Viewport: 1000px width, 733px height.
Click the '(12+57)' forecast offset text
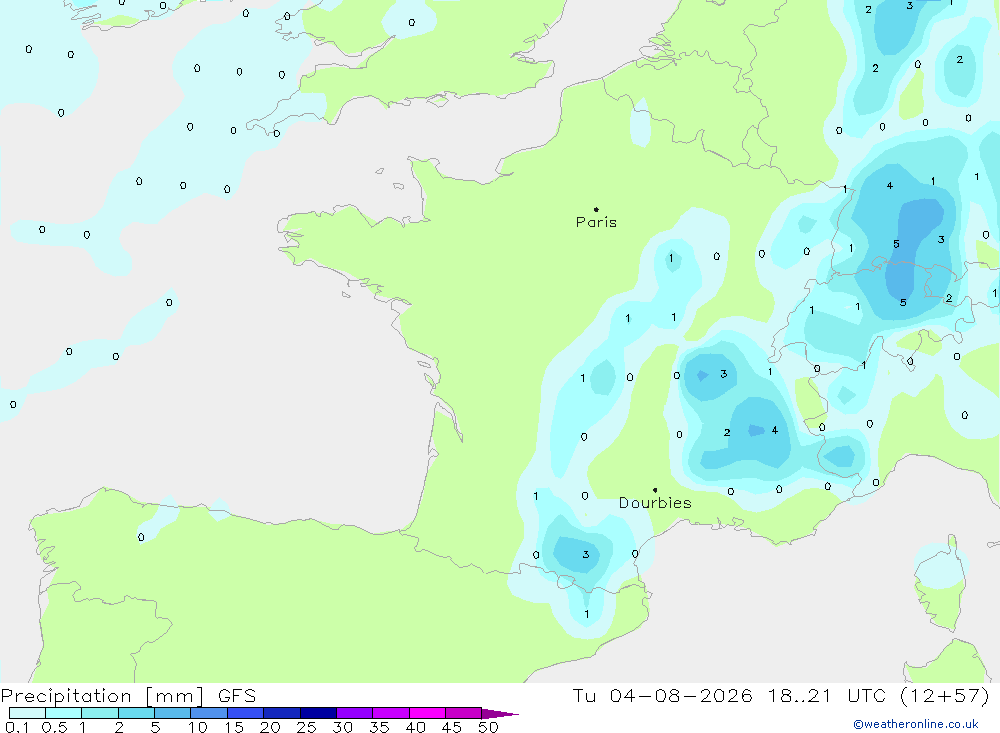(945, 695)
